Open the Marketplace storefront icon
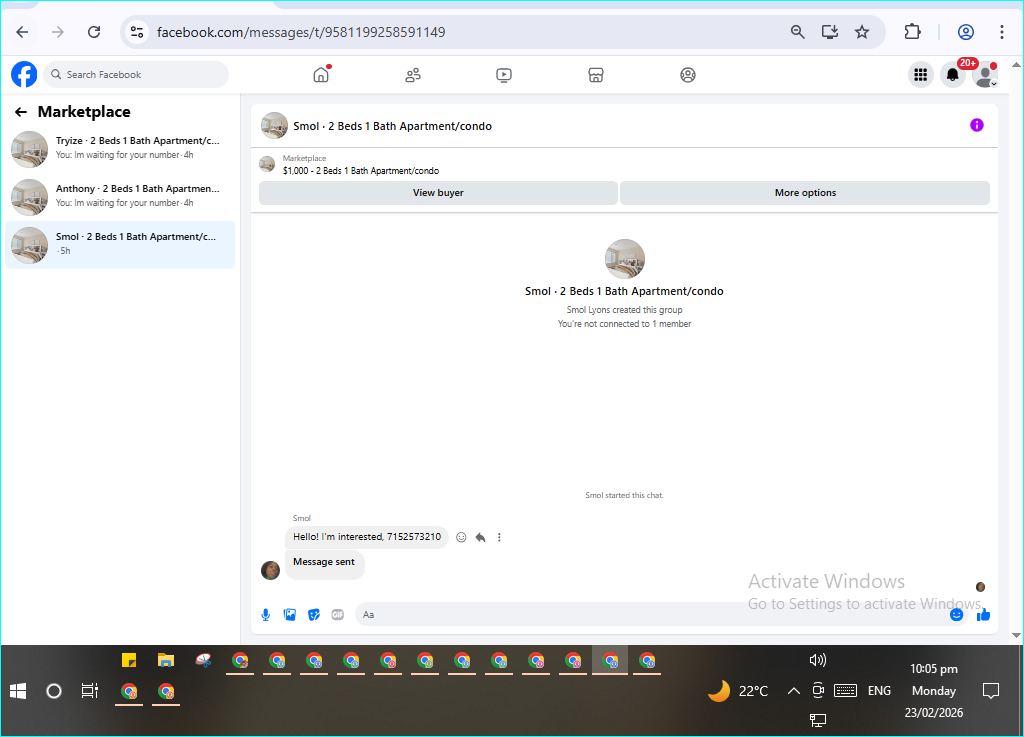 click(x=596, y=75)
